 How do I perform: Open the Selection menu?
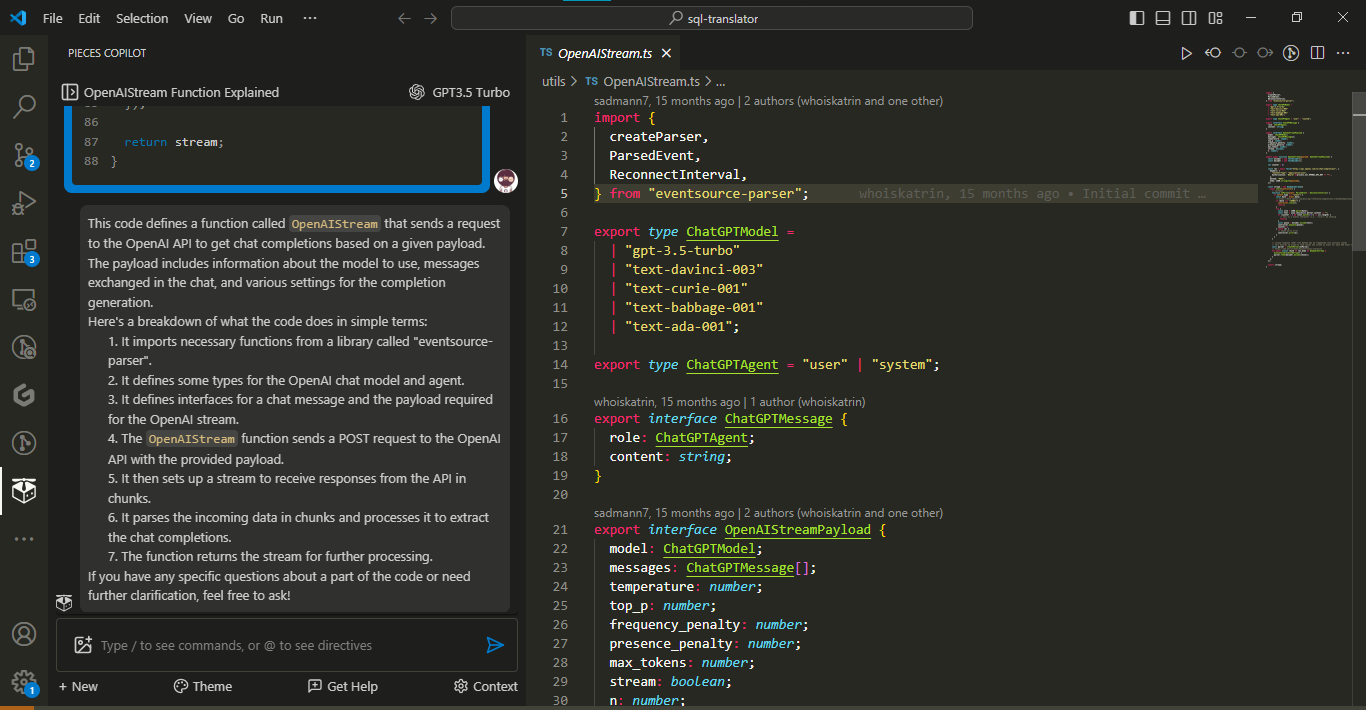pos(142,18)
